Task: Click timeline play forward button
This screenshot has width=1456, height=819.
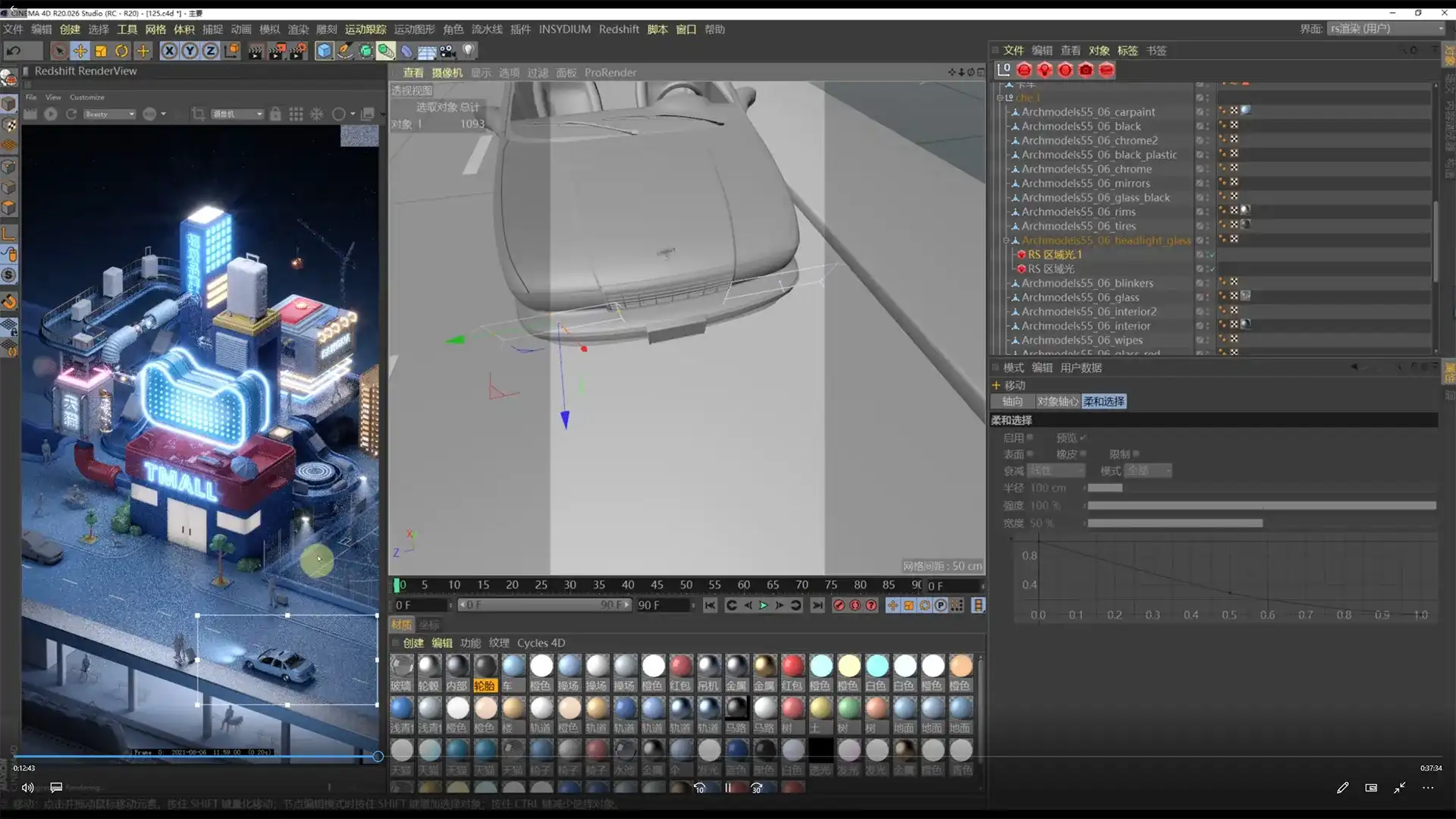Action: (764, 605)
